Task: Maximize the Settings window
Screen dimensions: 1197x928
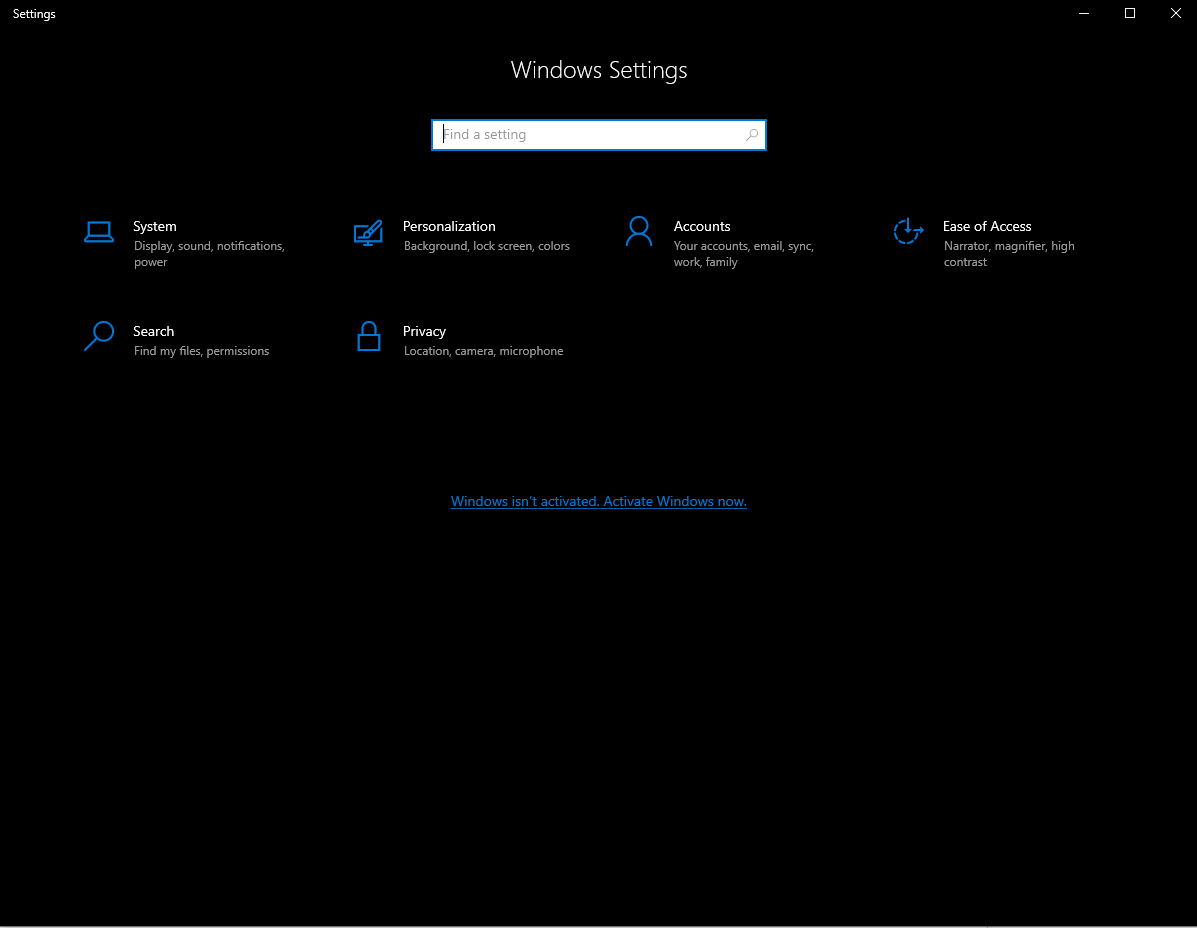Action: coord(1130,14)
